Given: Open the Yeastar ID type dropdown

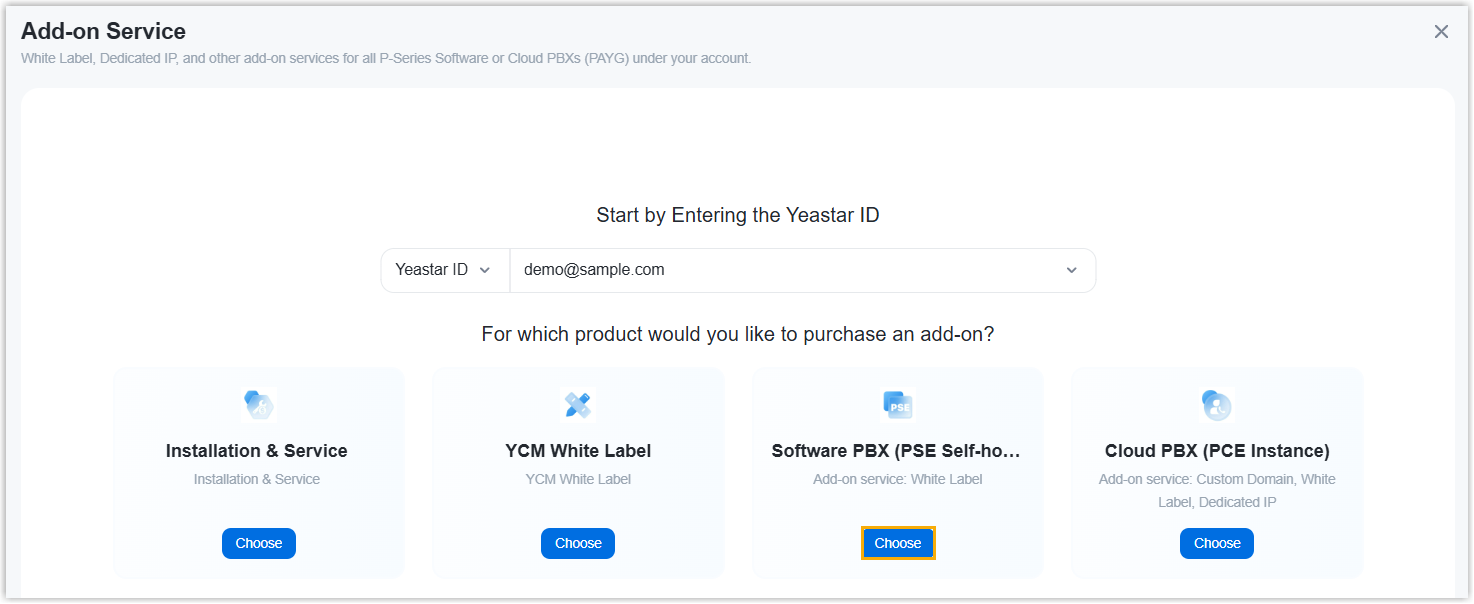Looking at the screenshot, I should pyautogui.click(x=444, y=270).
